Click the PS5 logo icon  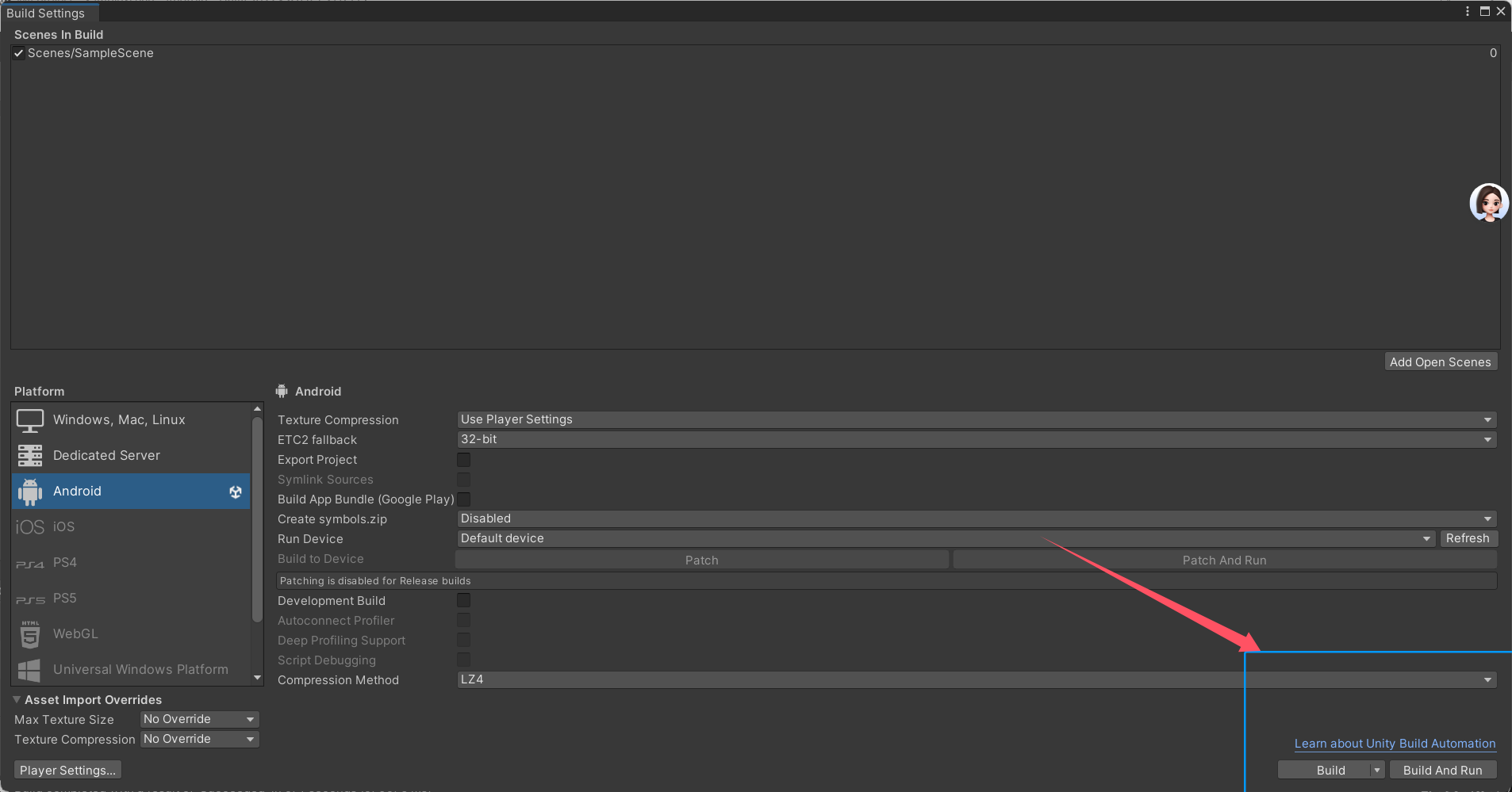pos(30,600)
